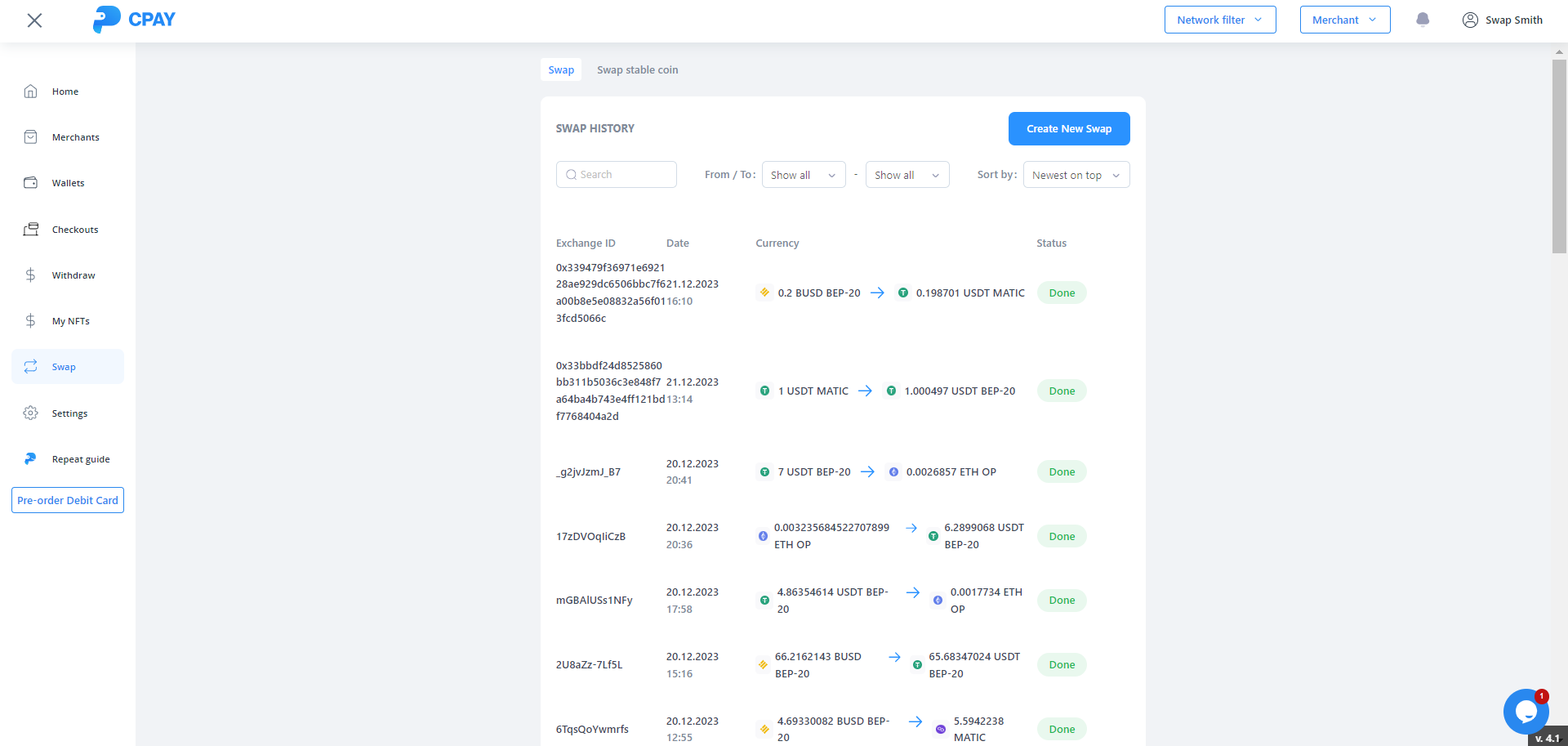Open the Merchant dropdown
The height and width of the screenshot is (746, 1568).
[1344, 20]
